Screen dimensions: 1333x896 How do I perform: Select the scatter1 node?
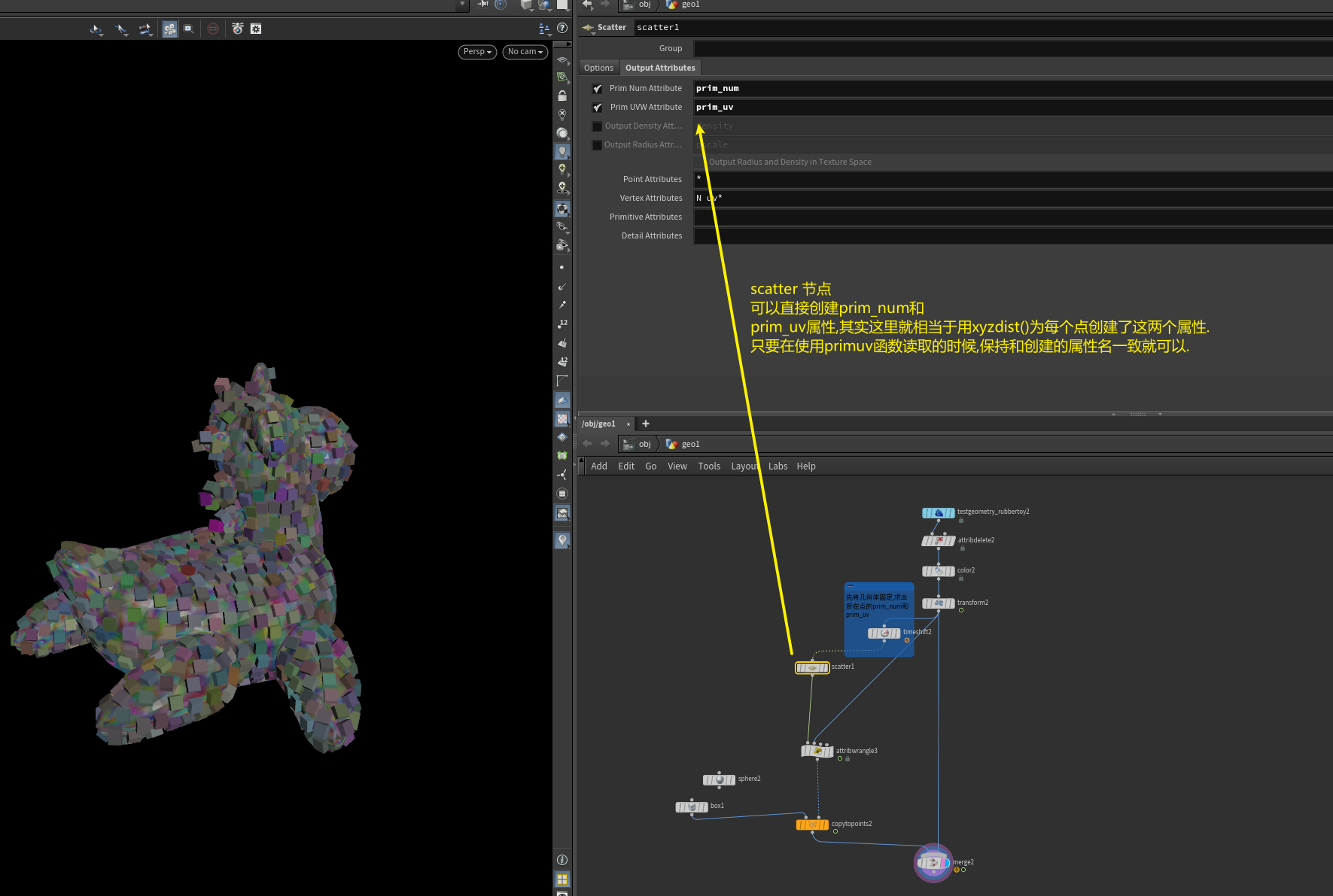[812, 667]
